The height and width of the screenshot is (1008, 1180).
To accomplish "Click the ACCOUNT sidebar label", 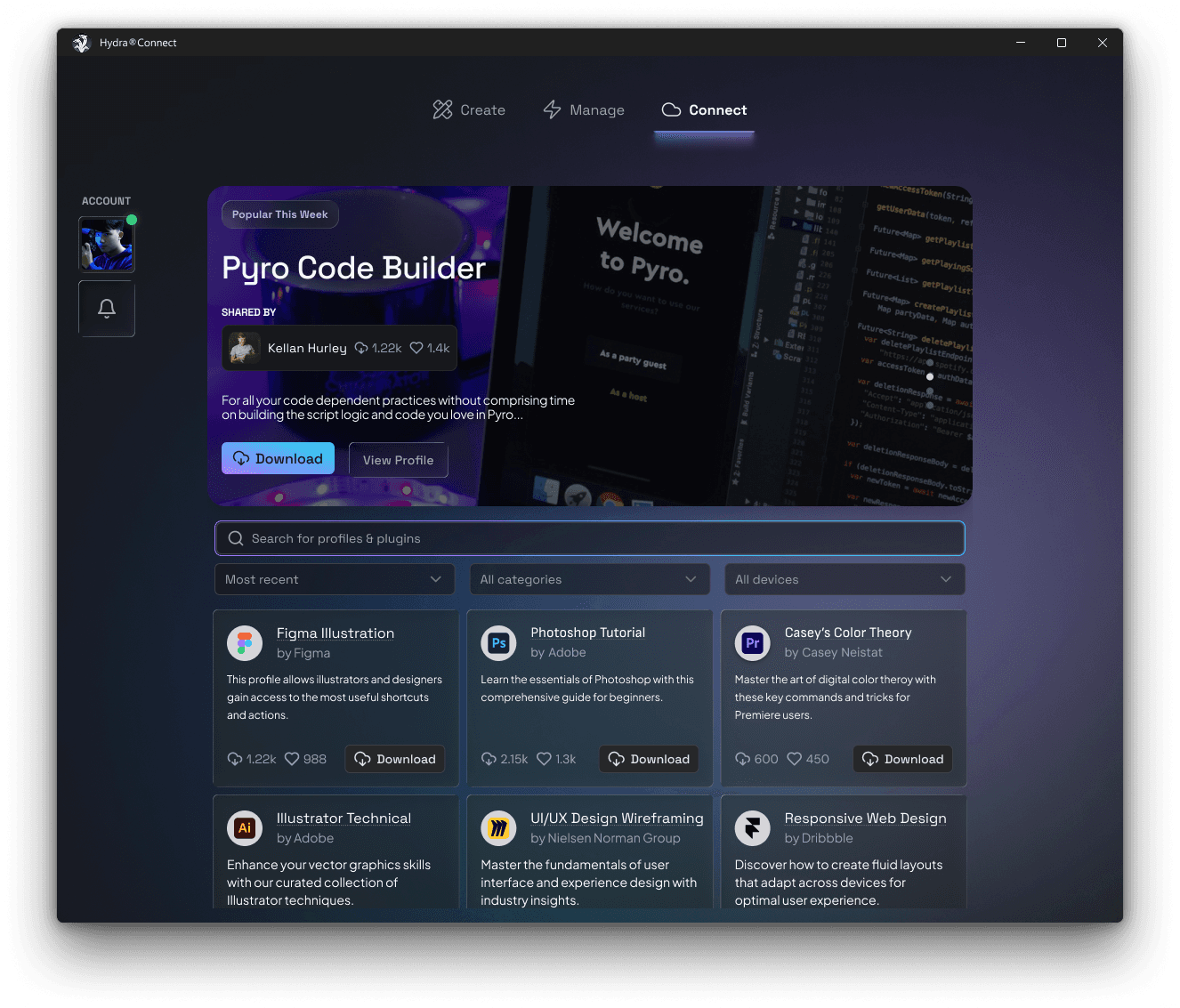I will pos(106,201).
